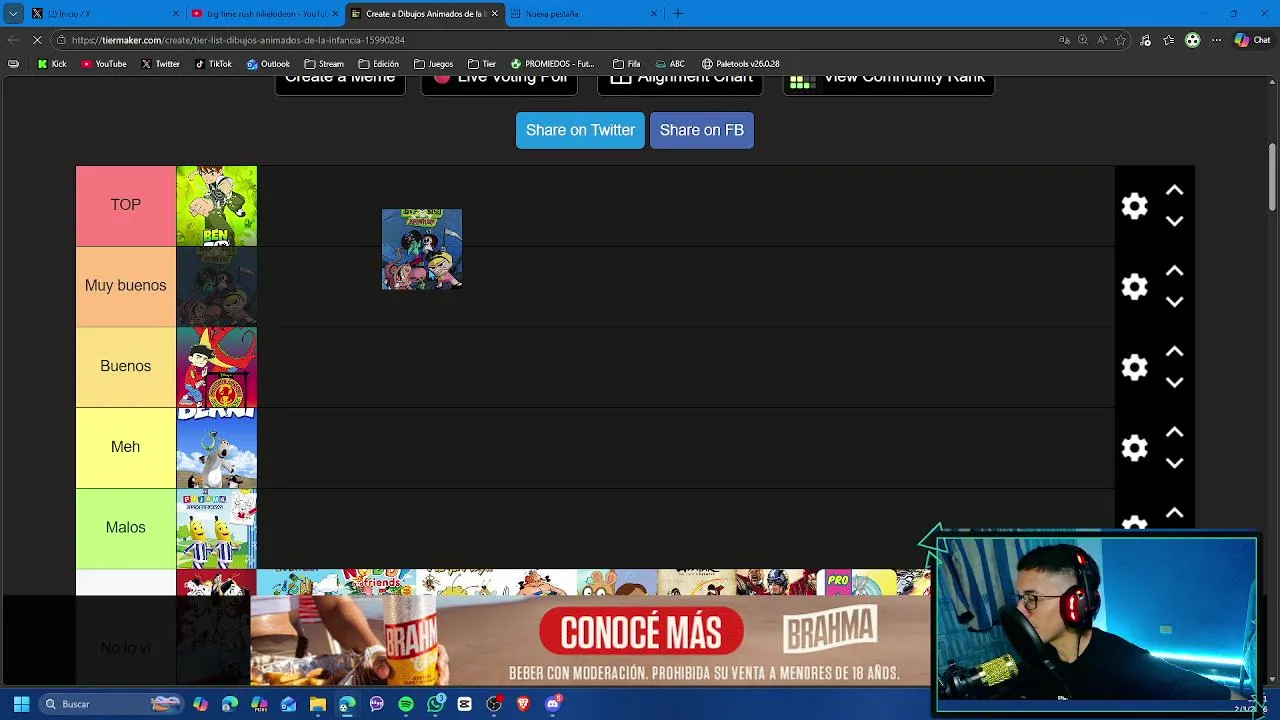Image resolution: width=1280 pixels, height=720 pixels.
Task: Select the thumbnail in the Buenos row
Action: 217,367
